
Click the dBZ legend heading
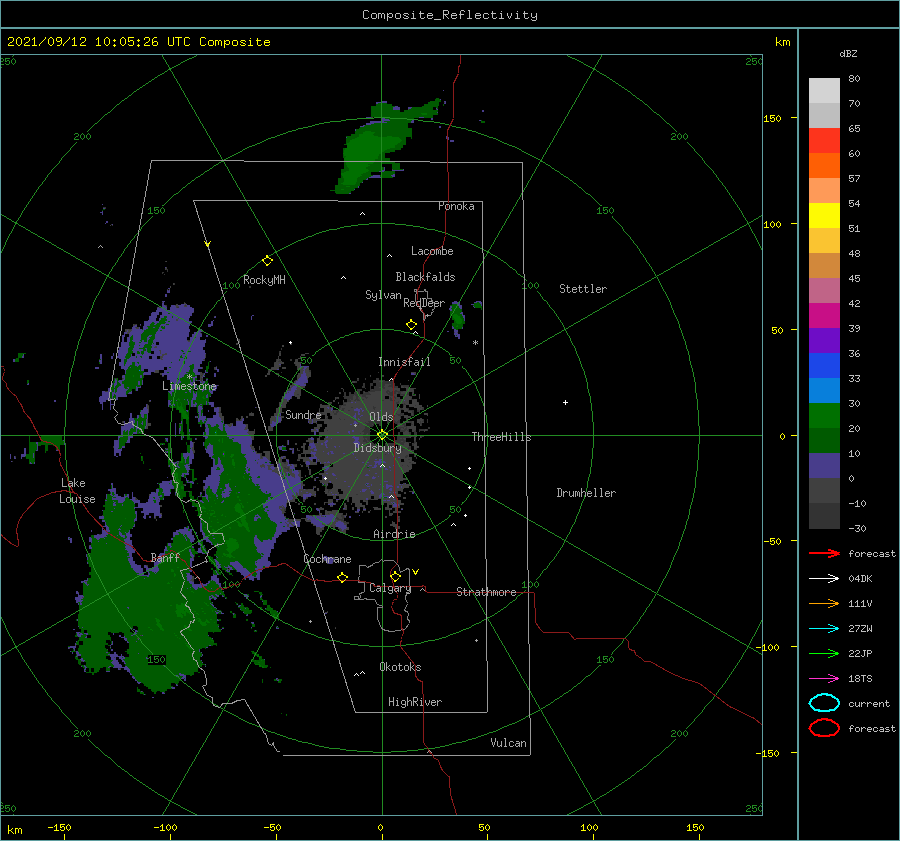pyautogui.click(x=848, y=53)
